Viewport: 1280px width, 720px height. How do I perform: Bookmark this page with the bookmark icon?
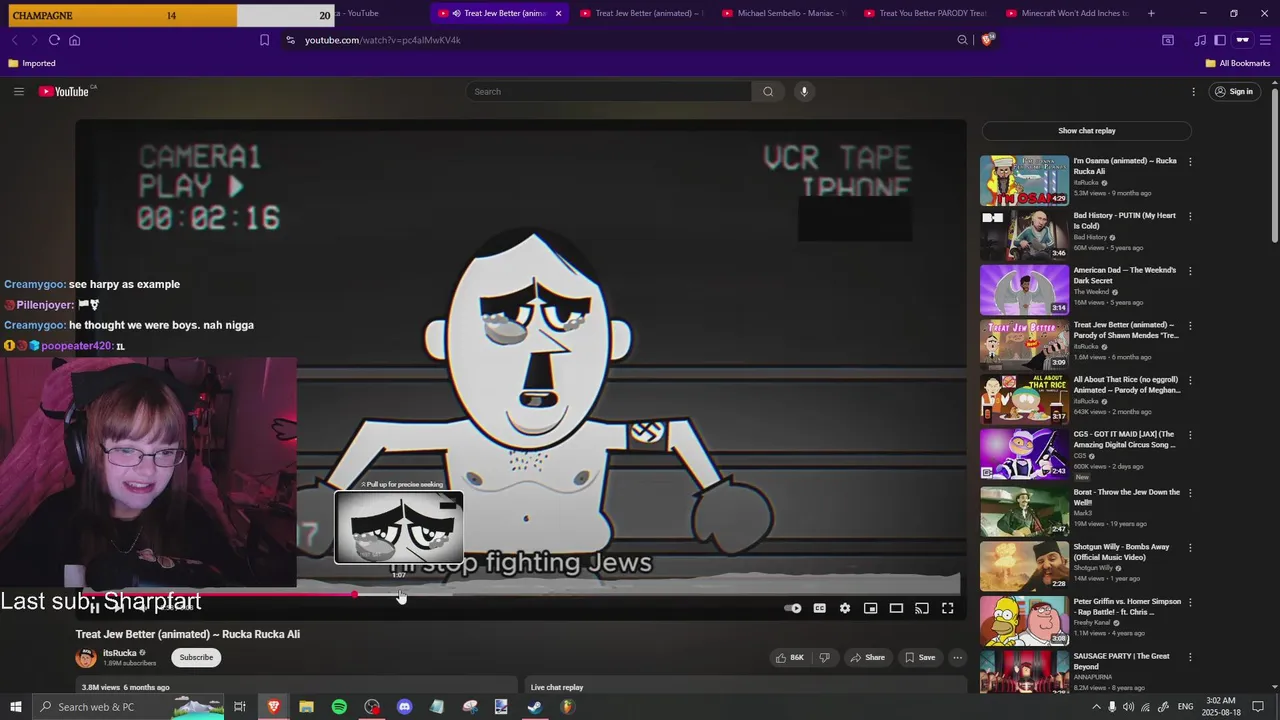click(x=264, y=40)
